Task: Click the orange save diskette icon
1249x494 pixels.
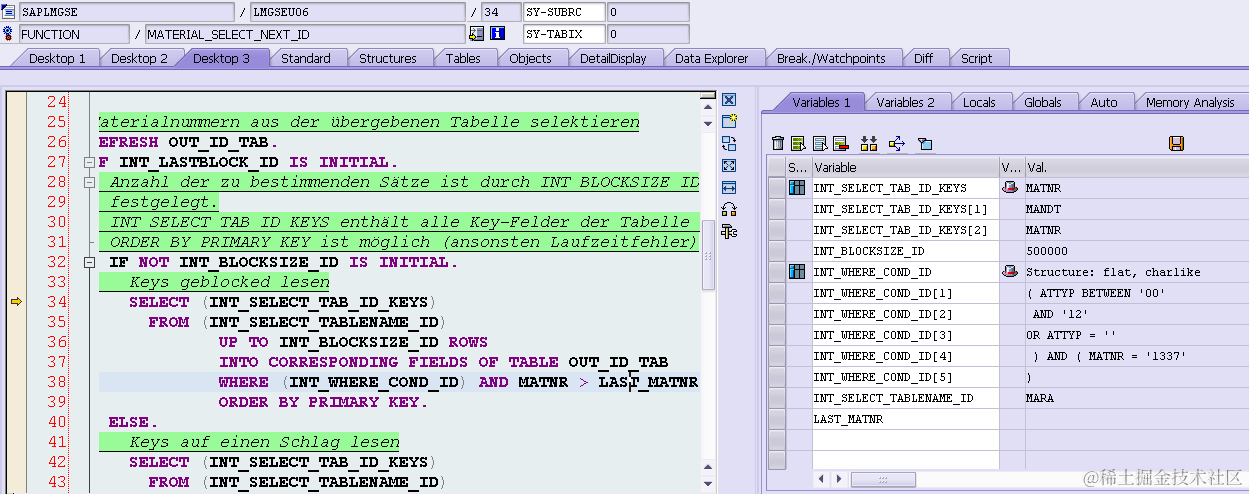Action: [1176, 144]
